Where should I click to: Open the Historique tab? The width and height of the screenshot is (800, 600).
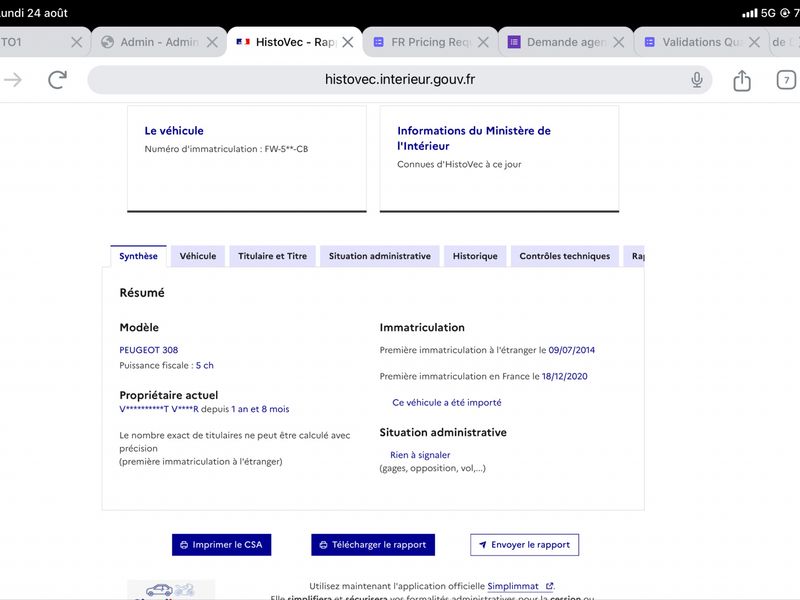point(475,256)
